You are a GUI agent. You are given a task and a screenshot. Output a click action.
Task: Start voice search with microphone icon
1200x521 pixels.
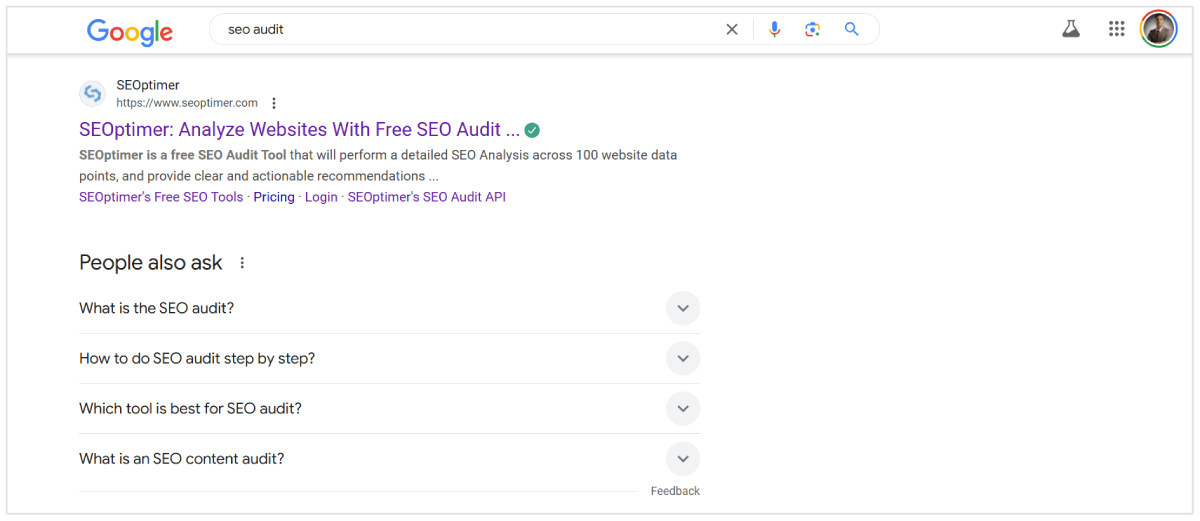774,30
